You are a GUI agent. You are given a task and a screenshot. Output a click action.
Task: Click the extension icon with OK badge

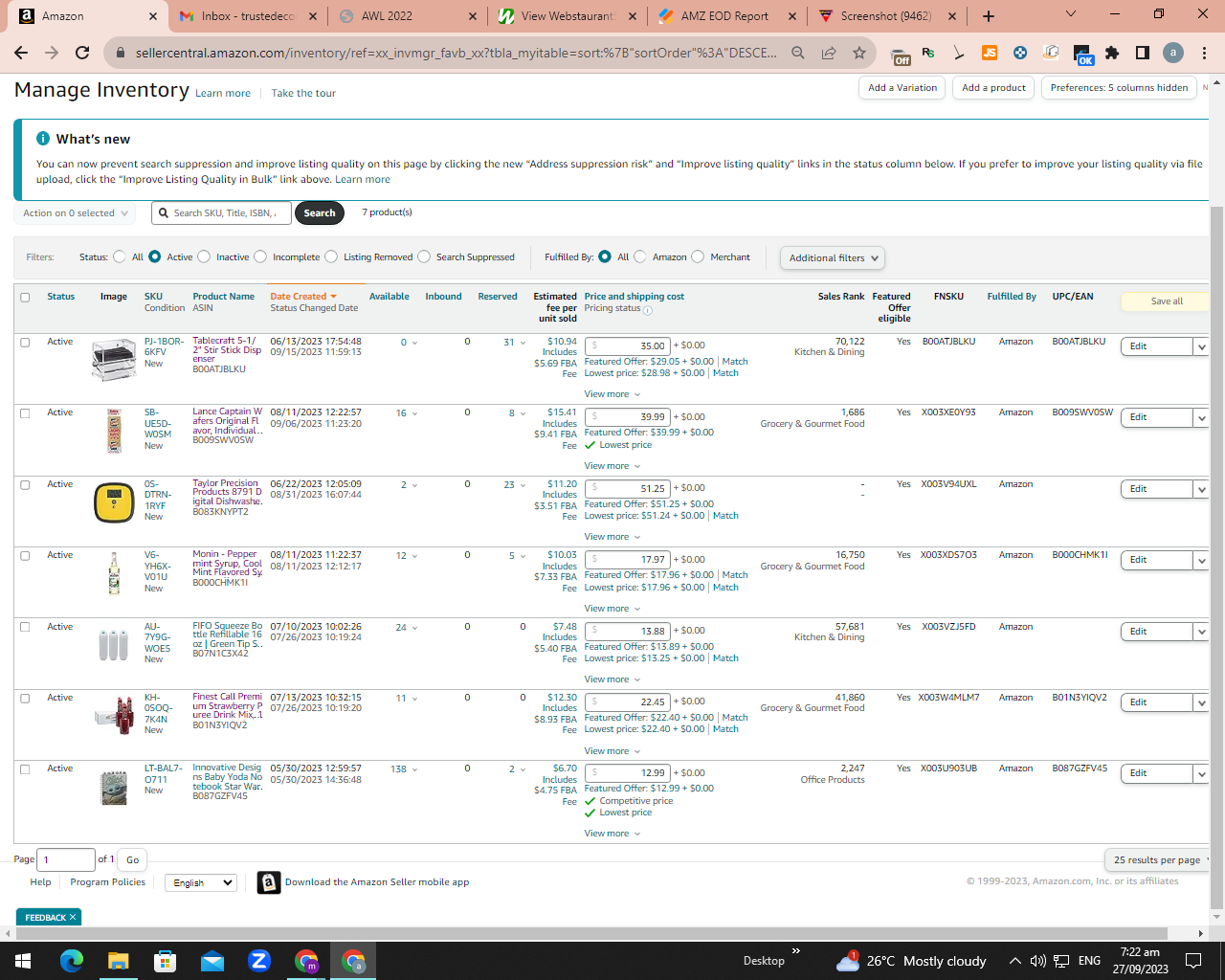point(1082,55)
